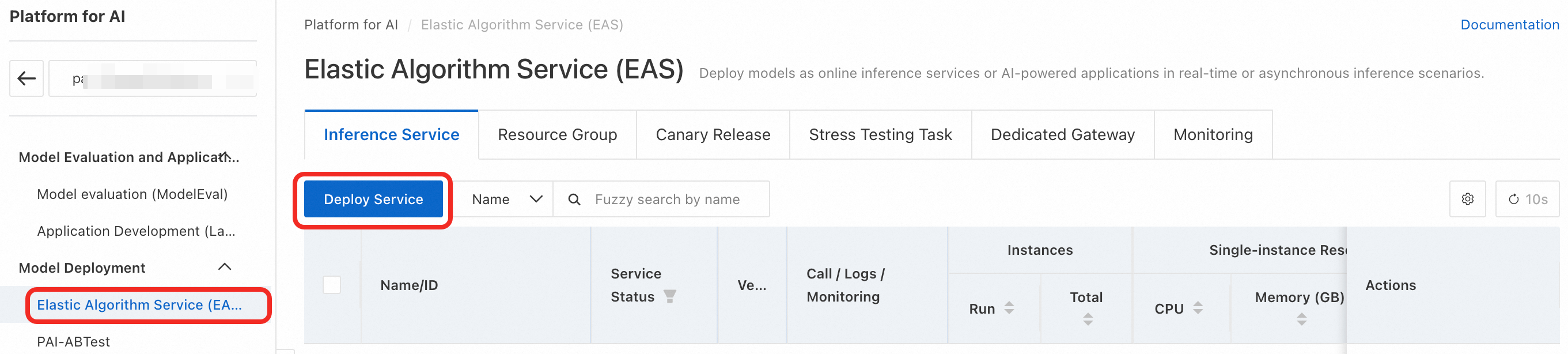Screen dimensions: 1568x354
Task: Click the search magnifier icon
Action: click(573, 199)
